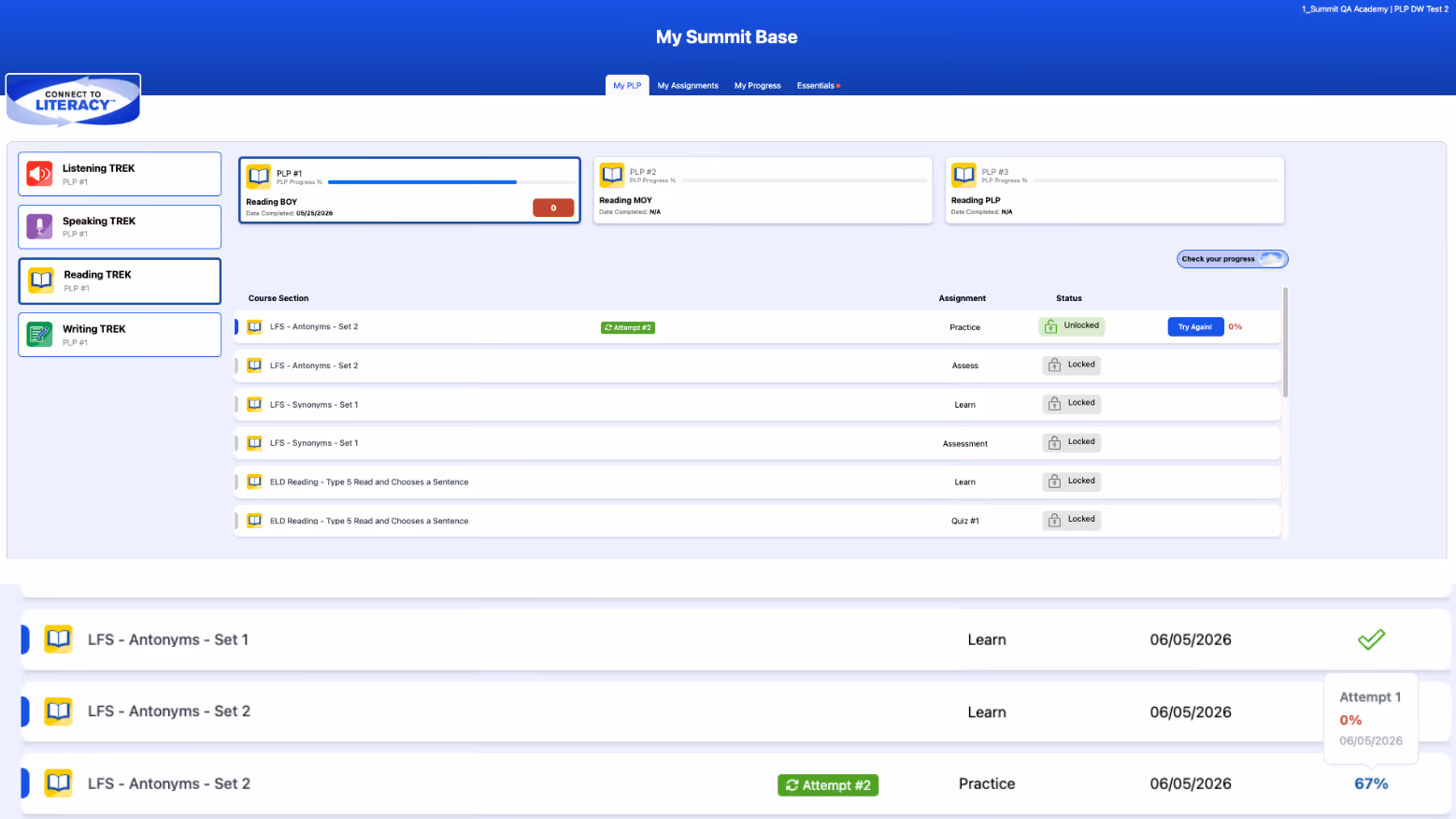Click Locked status in Antonyms Assess row
The image size is (1456, 819).
1072,365
